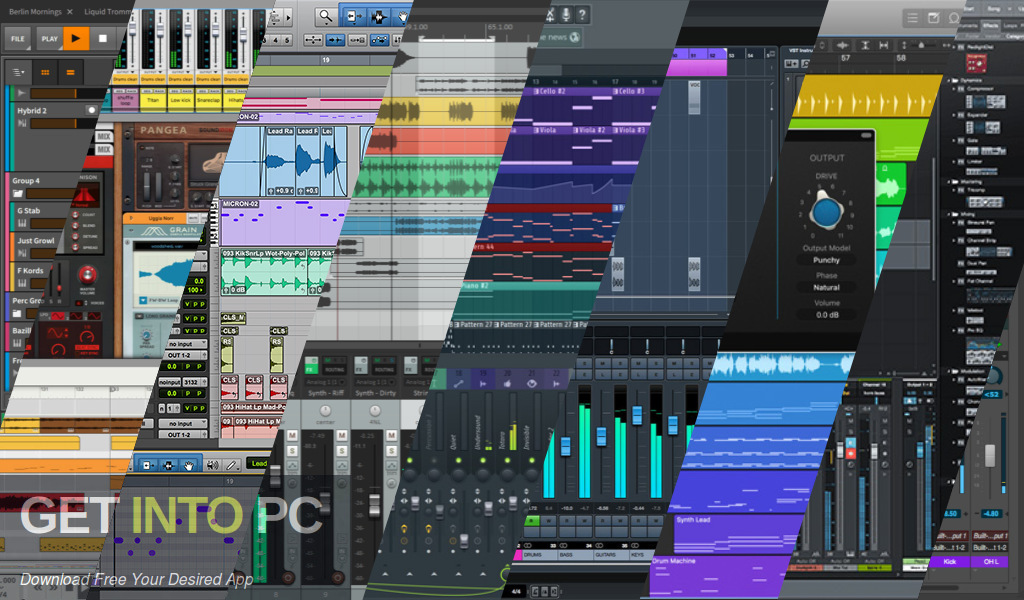
Task: Select the G Stab track
Action: 29,210
